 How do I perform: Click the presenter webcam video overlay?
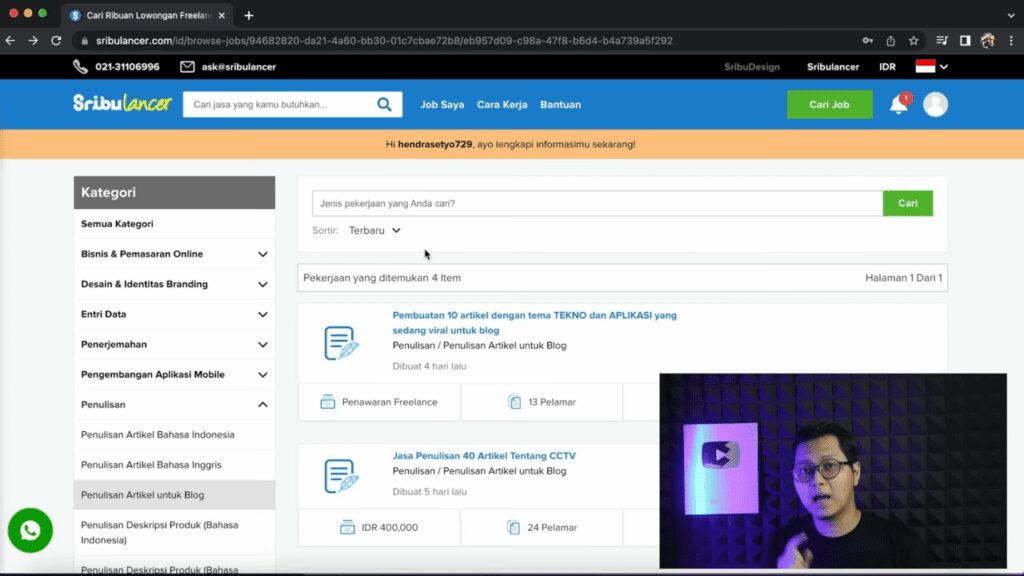pos(833,471)
